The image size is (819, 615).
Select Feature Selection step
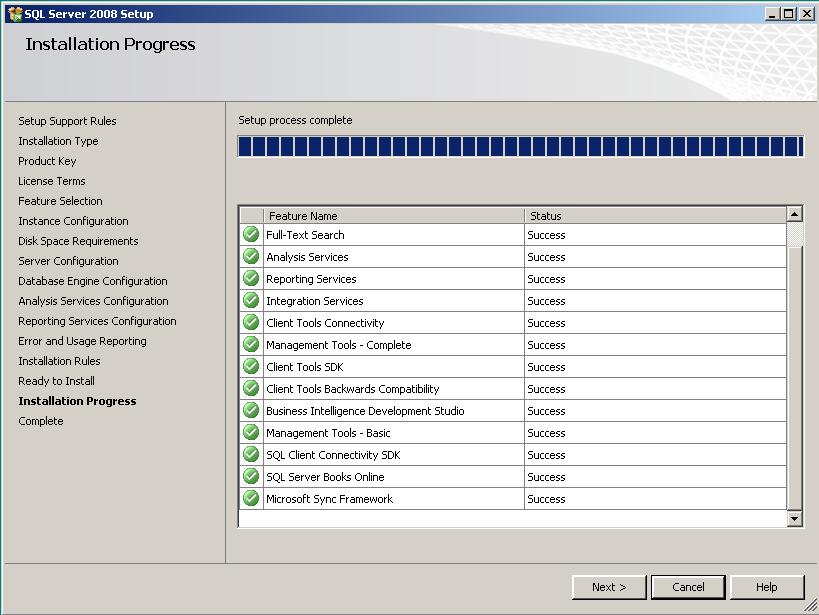(60, 201)
